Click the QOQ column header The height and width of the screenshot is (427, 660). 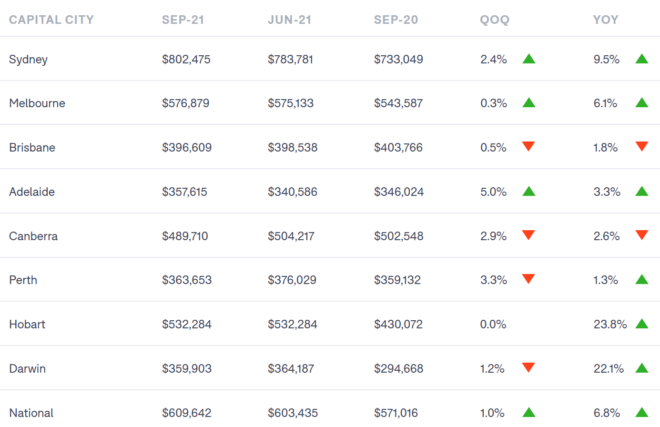(495, 19)
